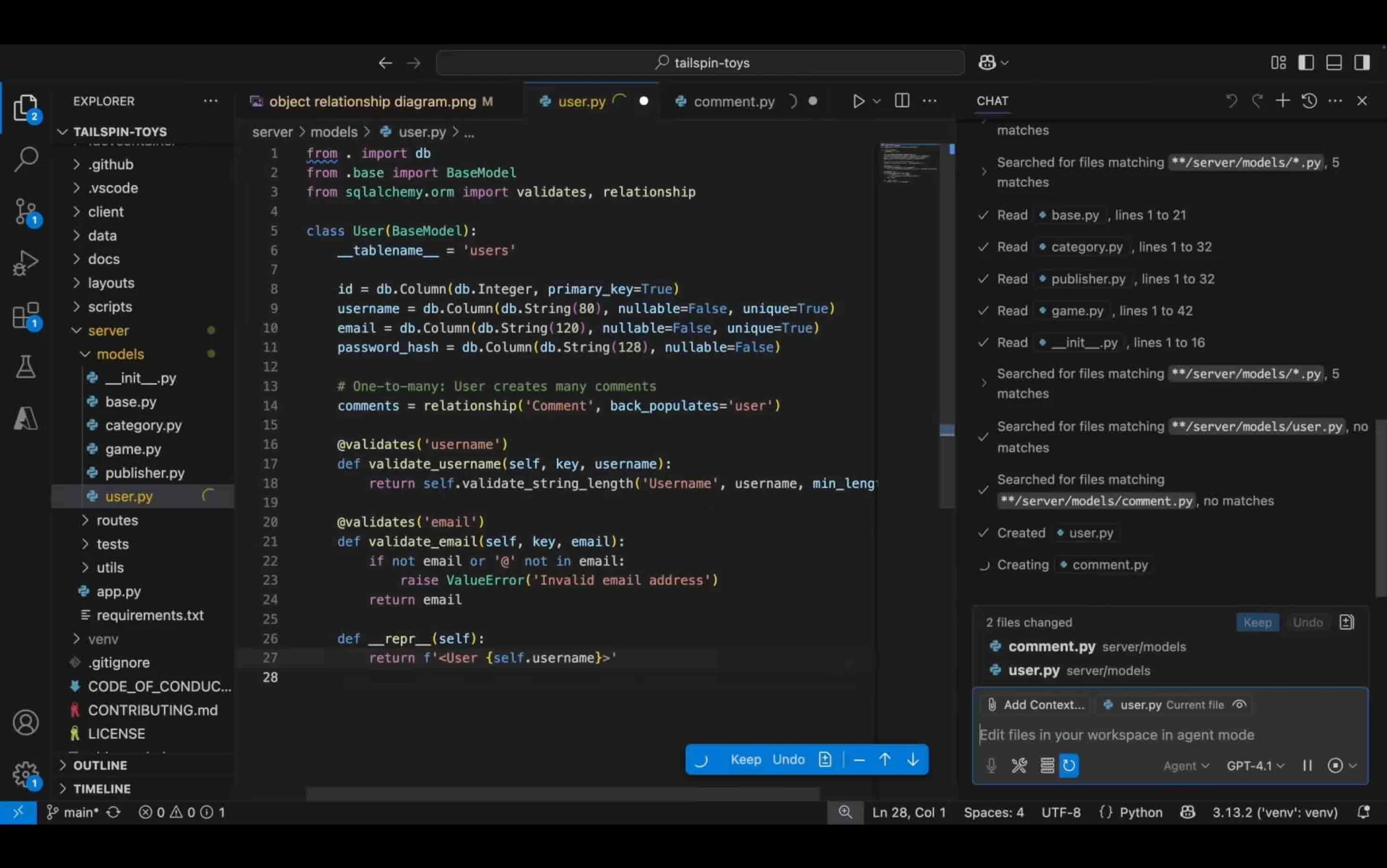Click the chat message input field
This screenshot has height=868, width=1387.
(1171, 735)
